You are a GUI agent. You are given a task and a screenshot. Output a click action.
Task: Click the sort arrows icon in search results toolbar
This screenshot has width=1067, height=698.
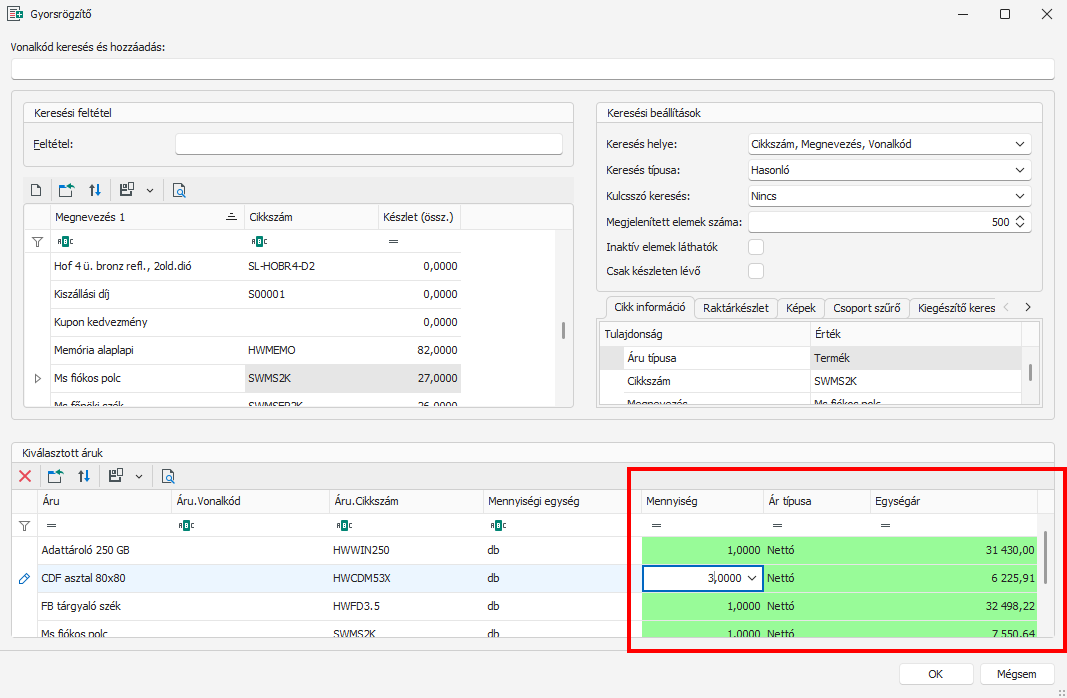tap(95, 190)
